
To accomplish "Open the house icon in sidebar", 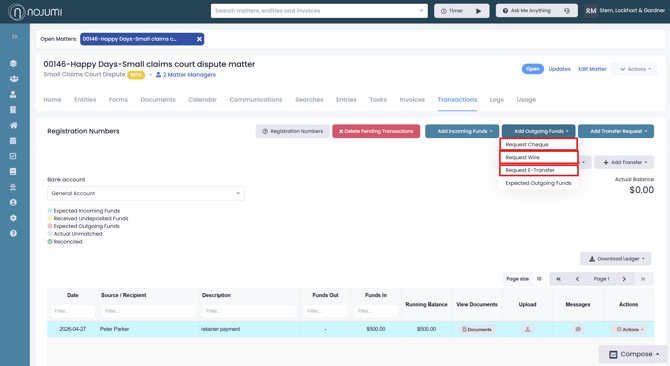I will point(14,125).
